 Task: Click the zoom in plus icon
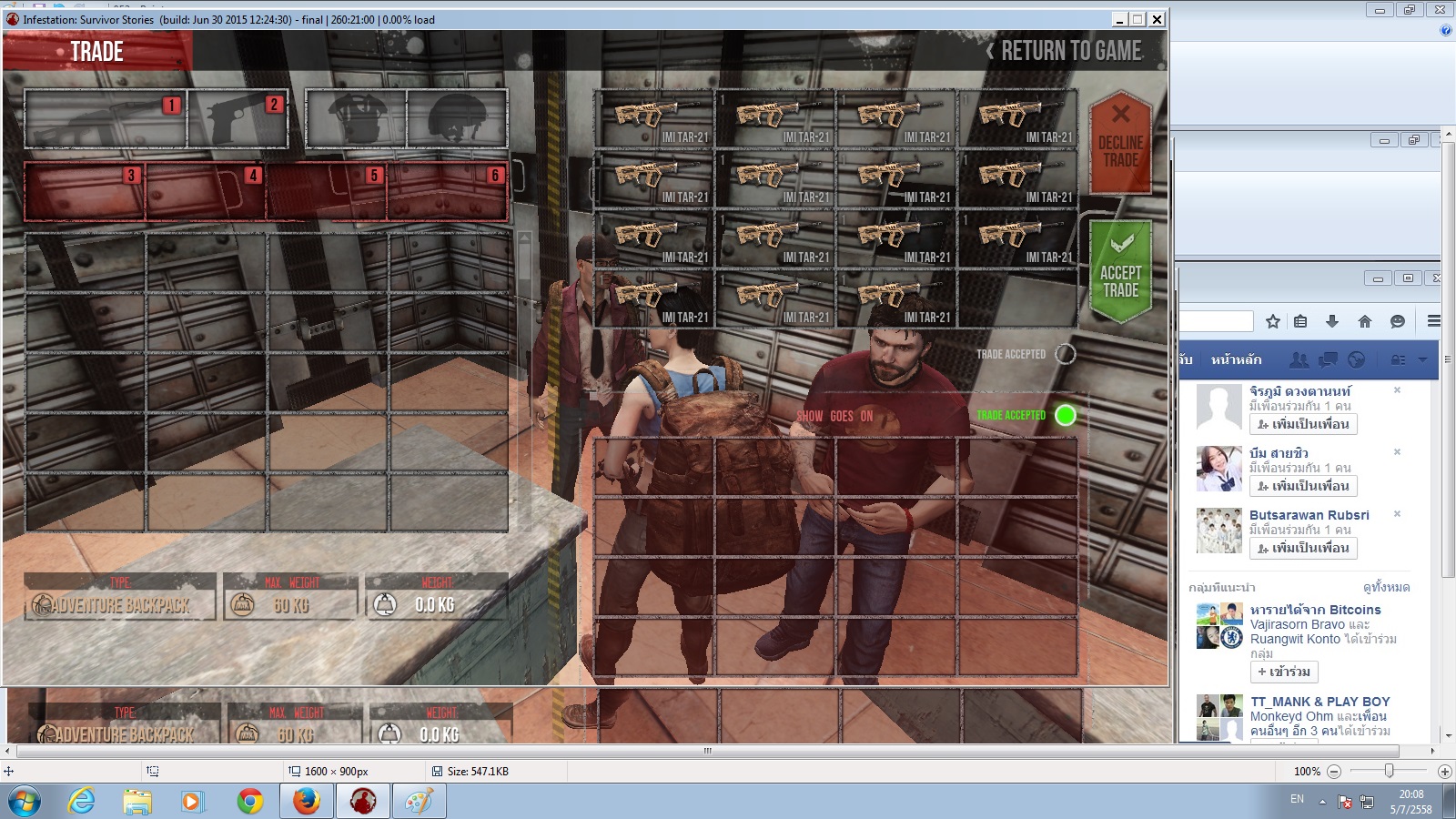(x=1444, y=771)
